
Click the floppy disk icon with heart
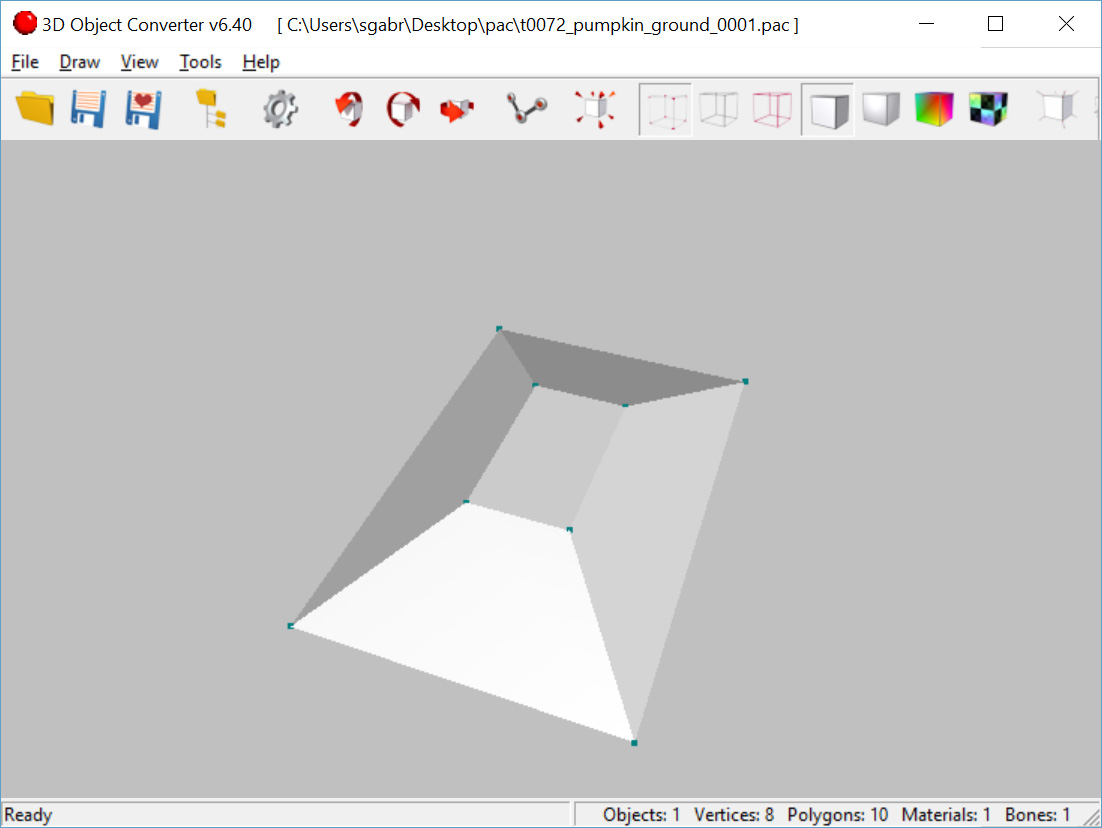[143, 108]
